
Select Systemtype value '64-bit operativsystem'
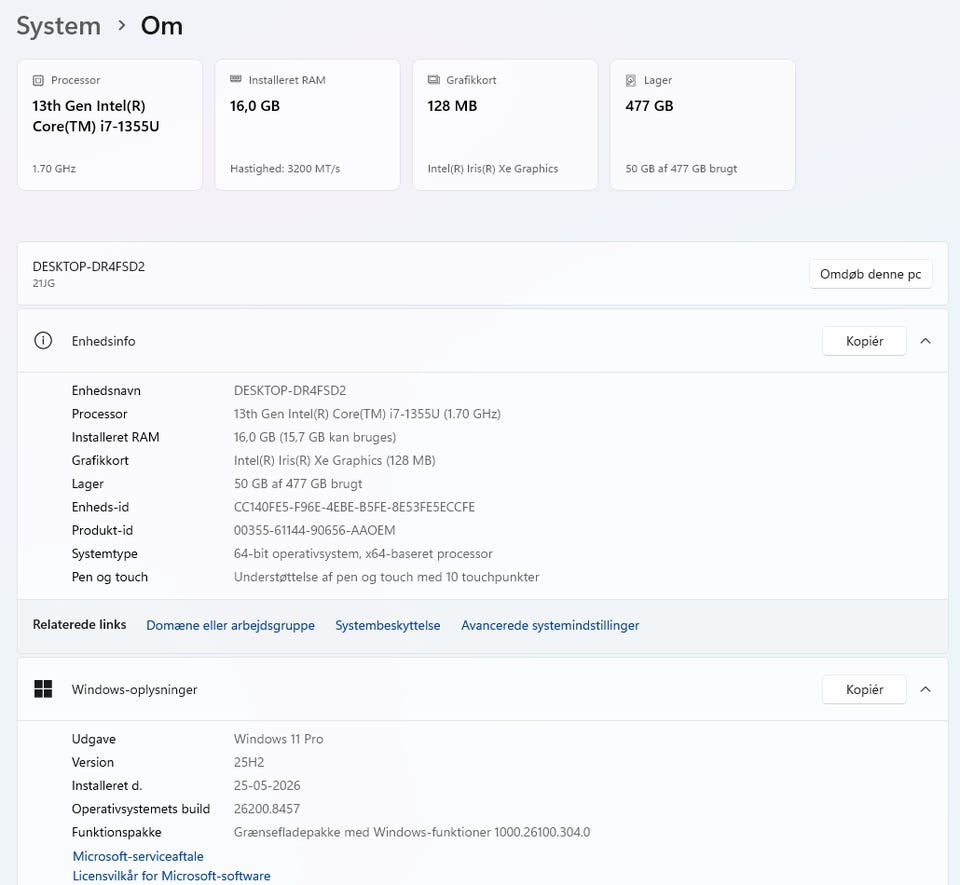(362, 553)
